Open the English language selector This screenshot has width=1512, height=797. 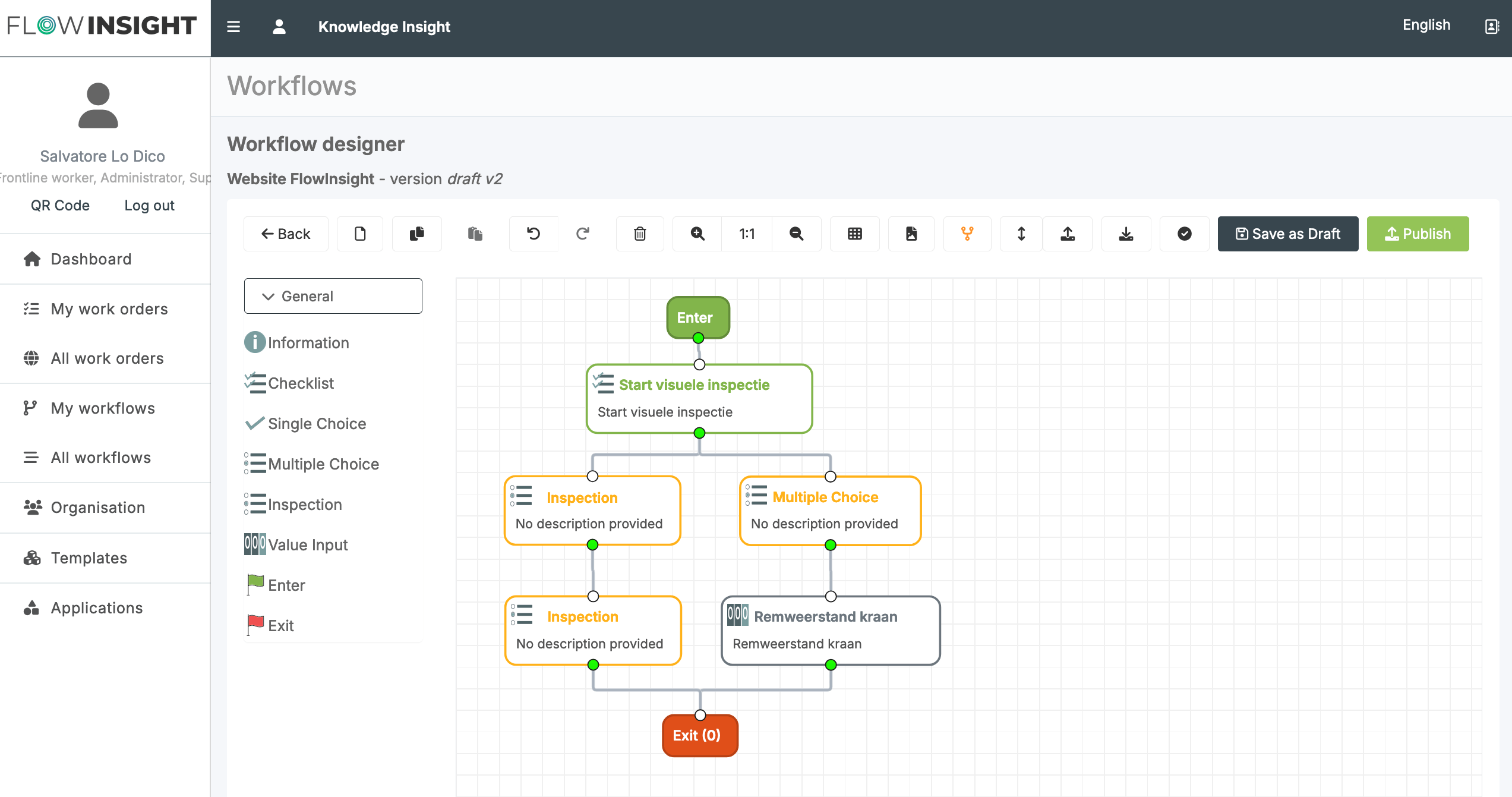[x=1426, y=25]
